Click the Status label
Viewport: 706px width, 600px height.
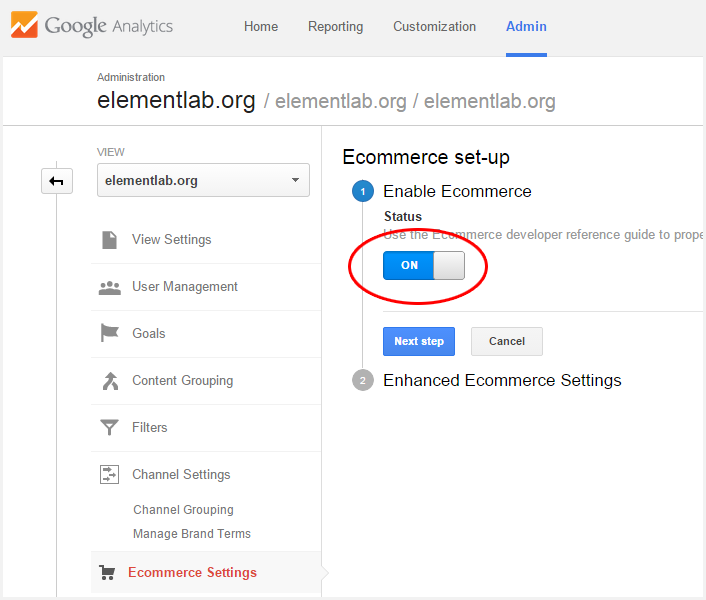[x=403, y=217]
